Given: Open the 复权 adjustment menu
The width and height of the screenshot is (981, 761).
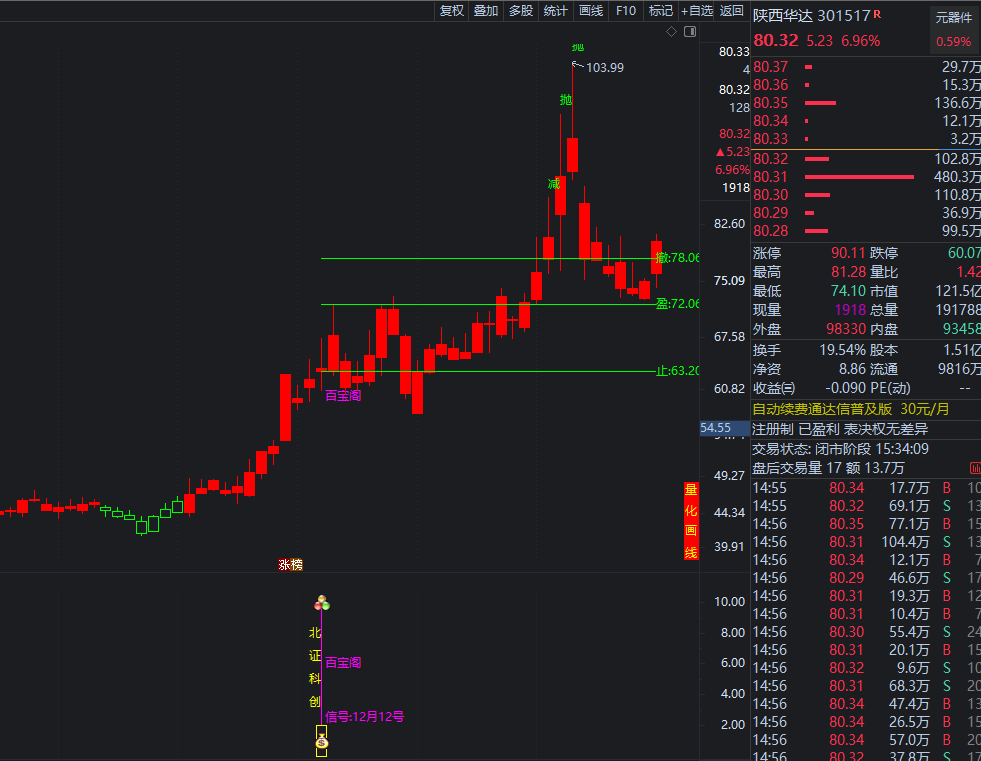Looking at the screenshot, I should coord(452,11).
